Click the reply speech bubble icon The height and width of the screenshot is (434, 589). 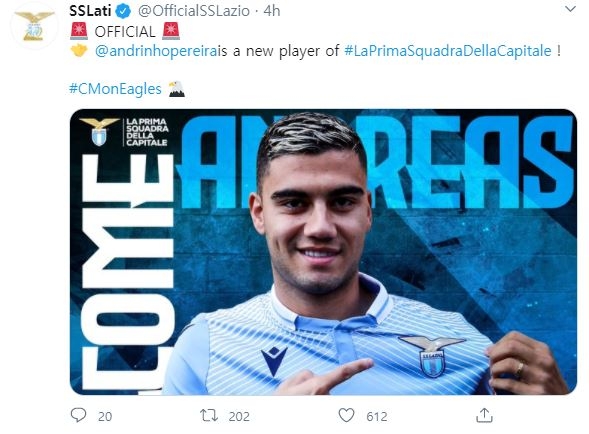coord(79,415)
